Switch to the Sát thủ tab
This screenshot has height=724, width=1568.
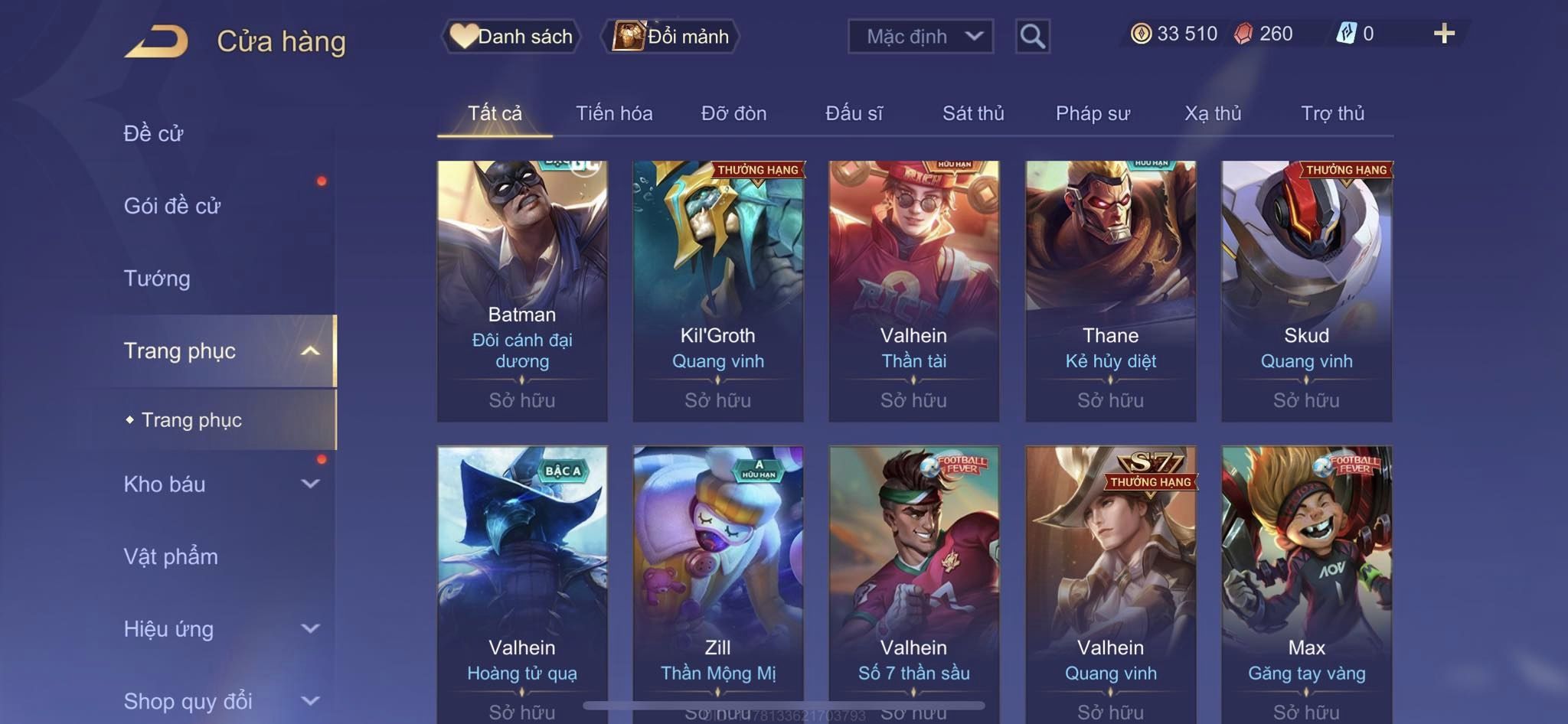click(972, 113)
